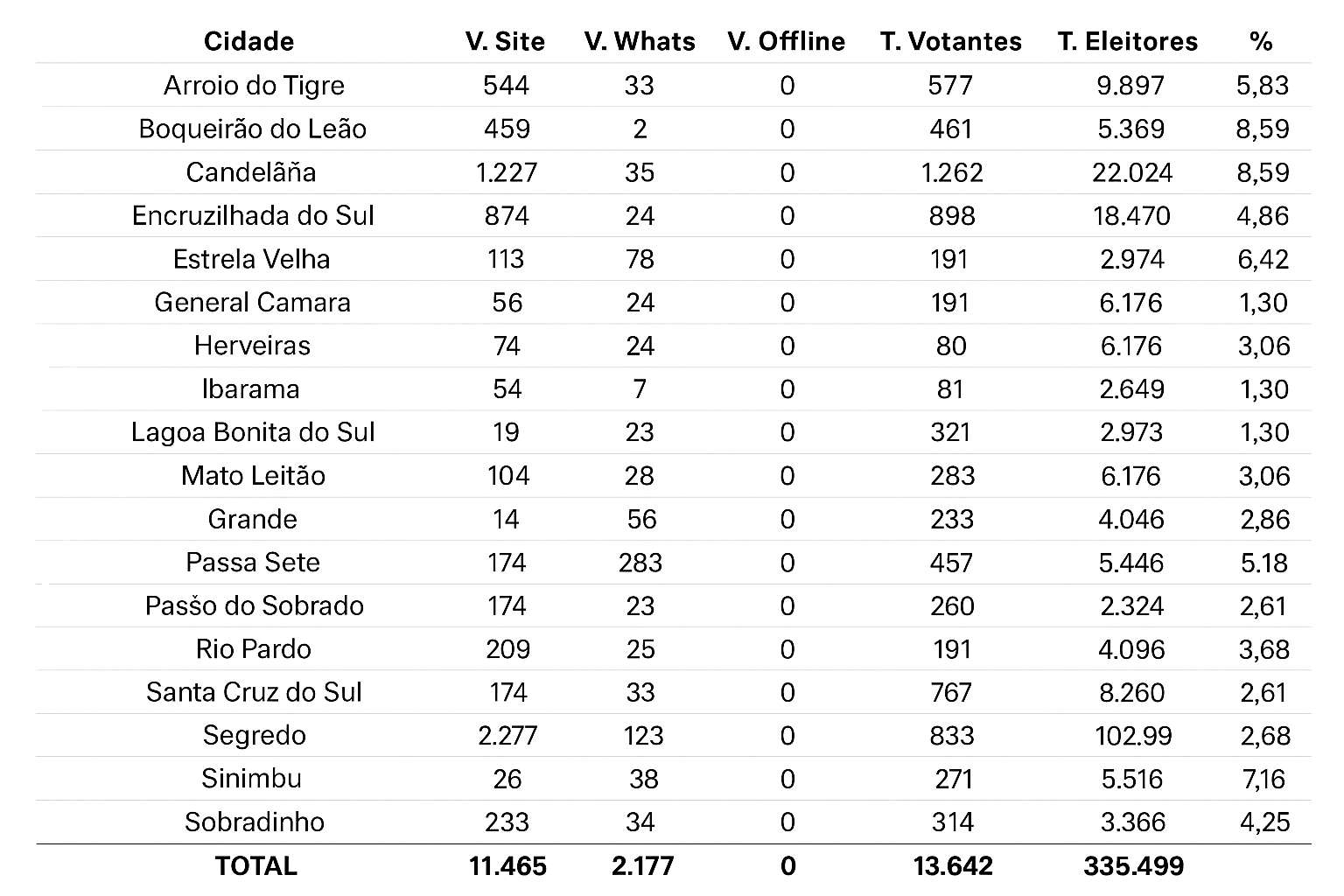Image resolution: width=1344 pixels, height=896 pixels.
Task: Select the TOTAL row label
Action: (255, 865)
